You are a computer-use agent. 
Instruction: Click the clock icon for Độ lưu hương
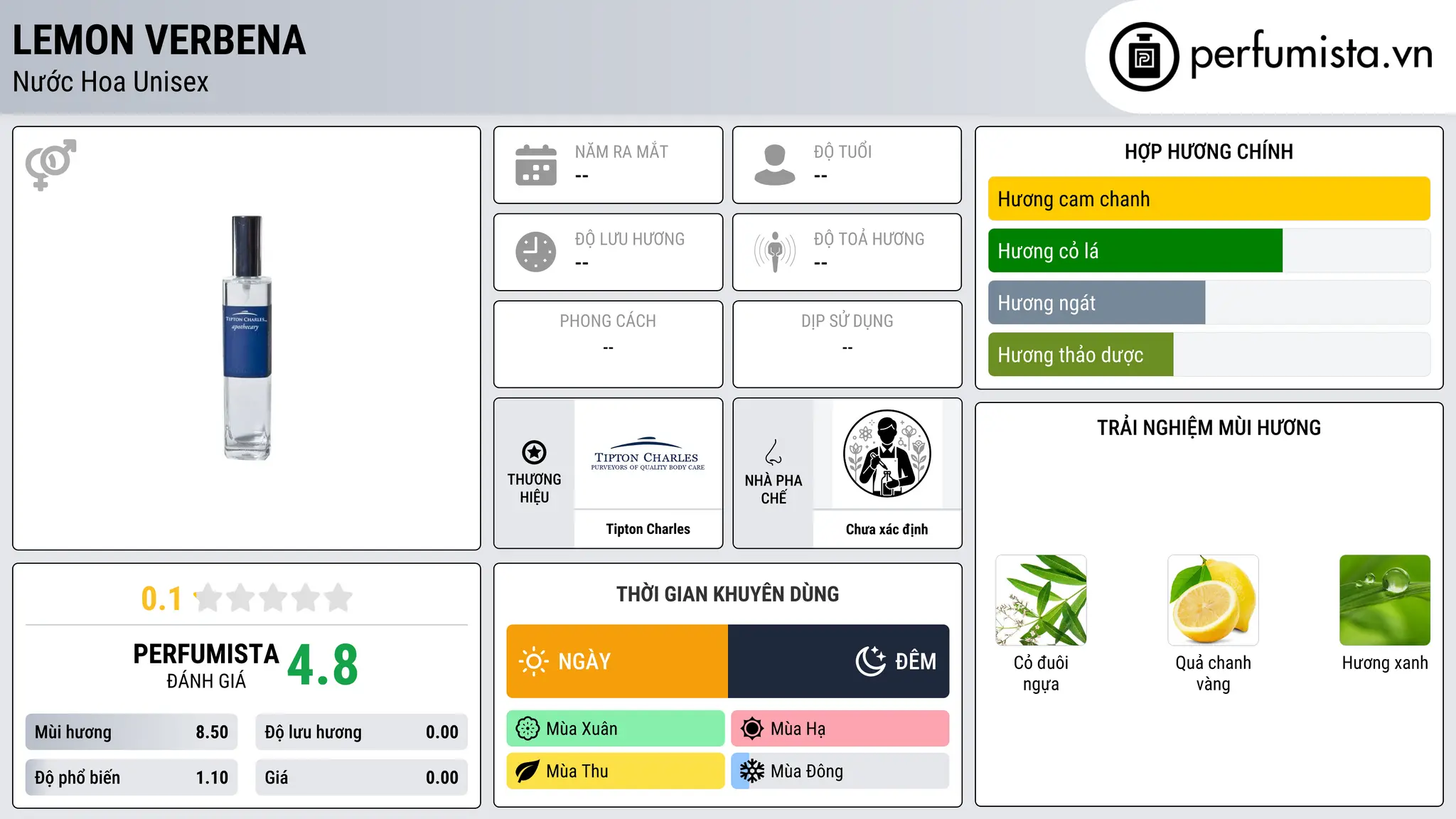tap(536, 252)
